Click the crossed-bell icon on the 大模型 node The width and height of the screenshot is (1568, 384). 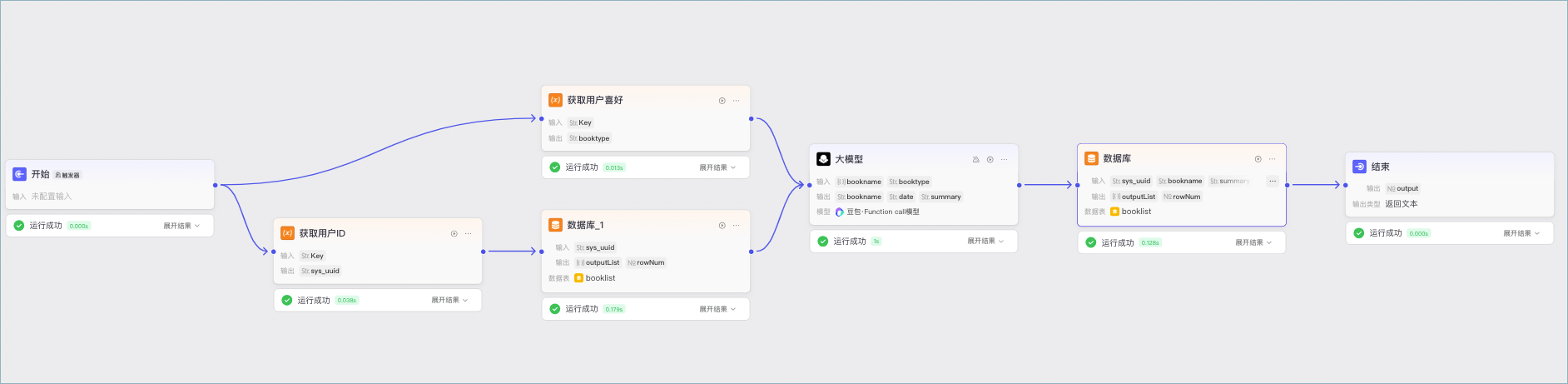(x=975, y=159)
